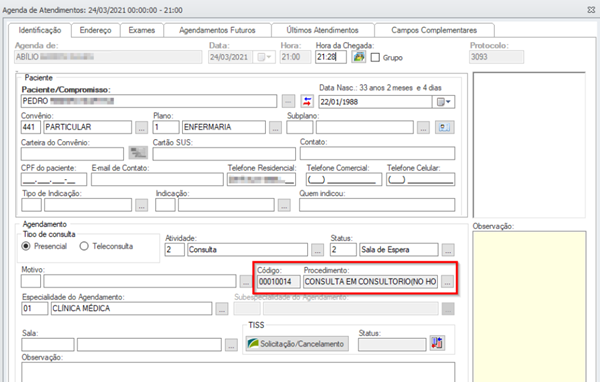Click the Carteira do Convênio field

pos(72,153)
